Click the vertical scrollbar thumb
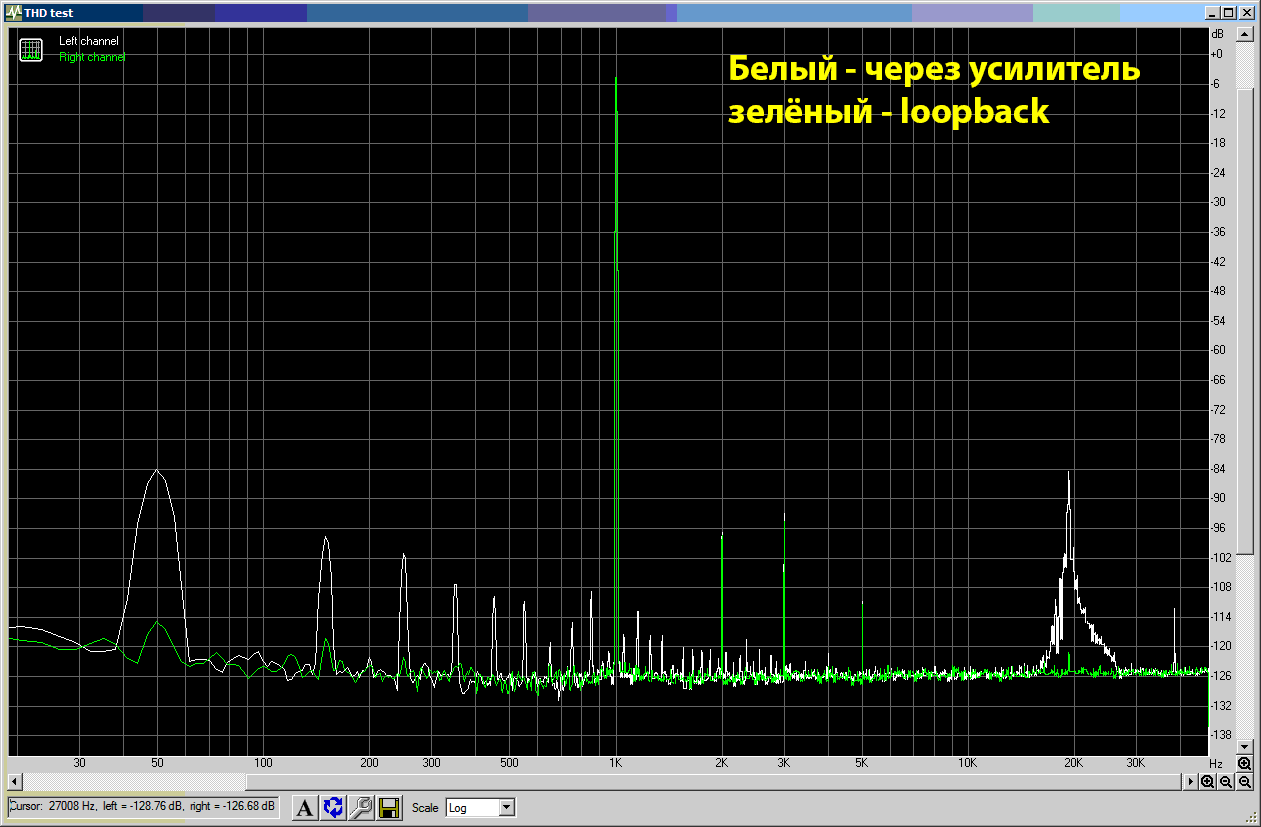The width and height of the screenshot is (1261, 827). pos(1245,320)
